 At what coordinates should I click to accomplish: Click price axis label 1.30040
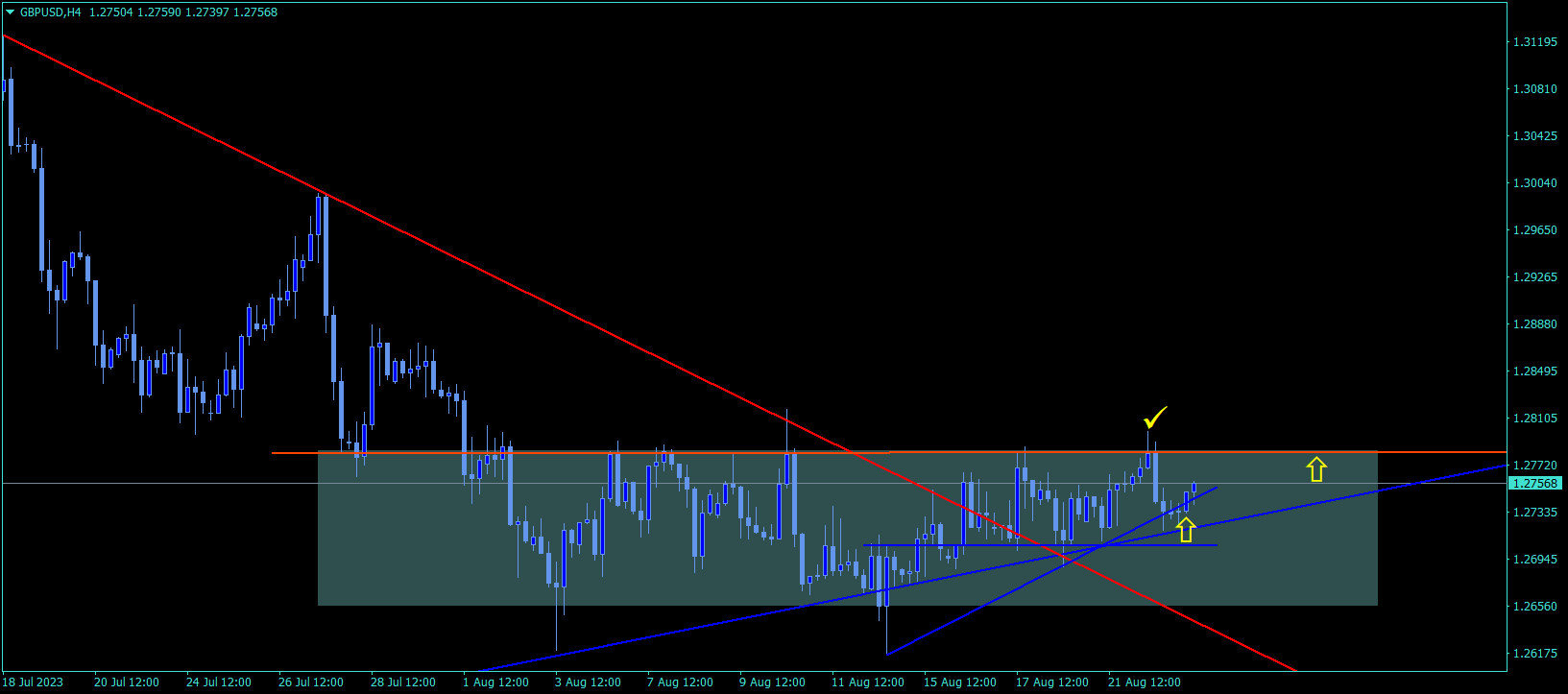(x=1535, y=183)
